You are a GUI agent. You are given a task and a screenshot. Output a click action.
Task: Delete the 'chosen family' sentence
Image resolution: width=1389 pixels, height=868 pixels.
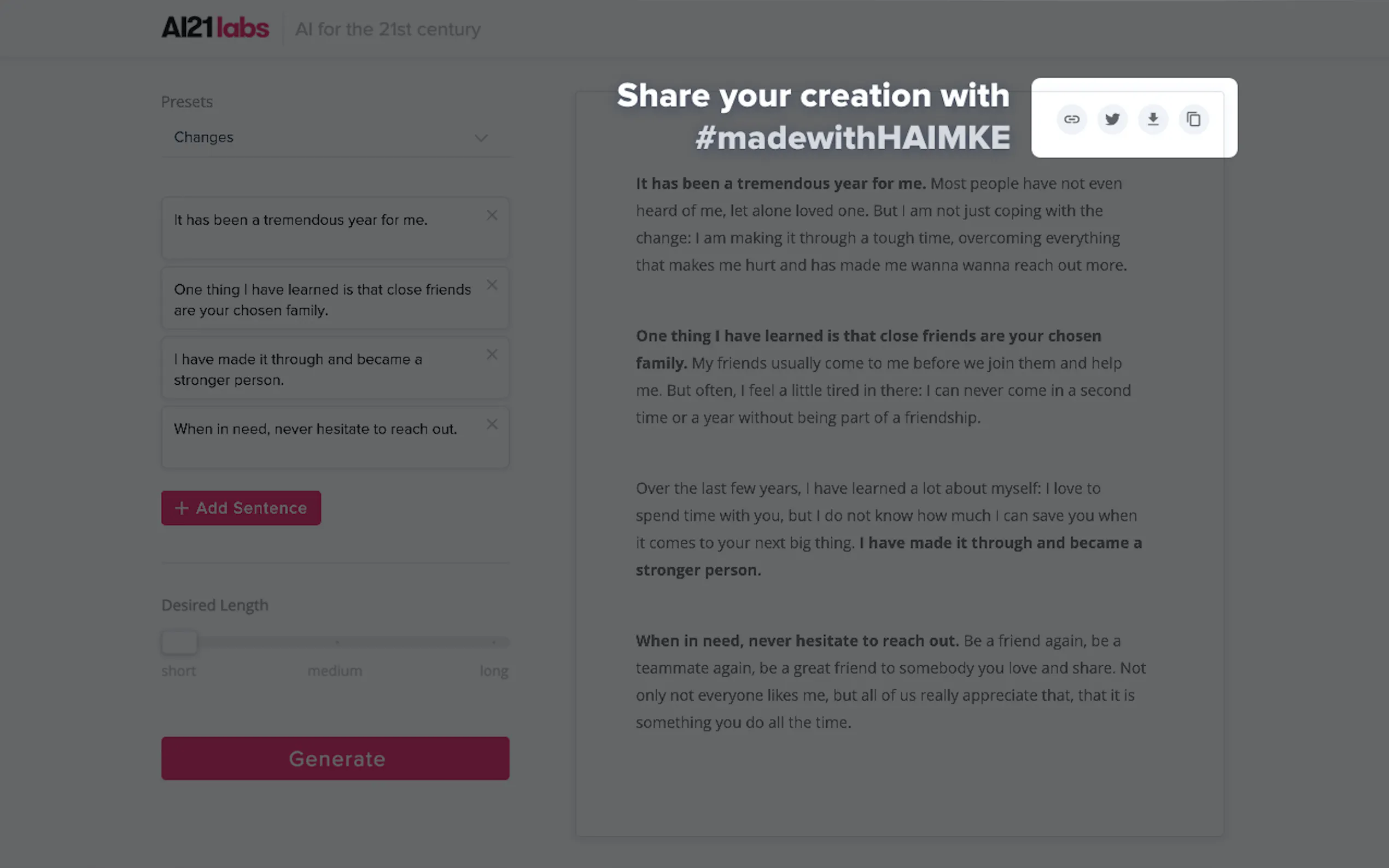click(x=492, y=285)
